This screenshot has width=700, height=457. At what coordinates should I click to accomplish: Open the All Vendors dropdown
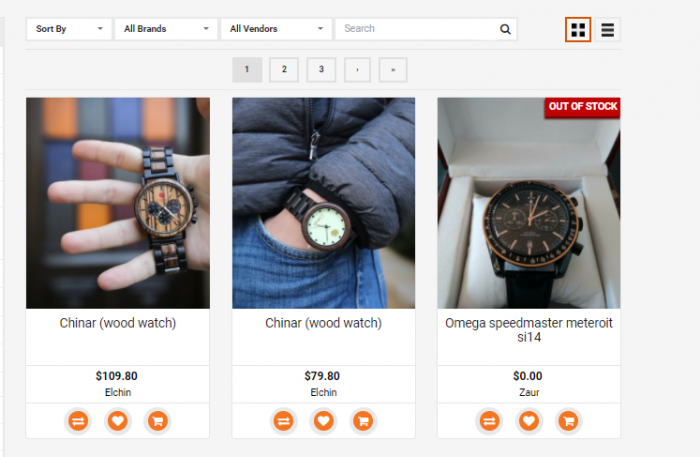pos(277,29)
